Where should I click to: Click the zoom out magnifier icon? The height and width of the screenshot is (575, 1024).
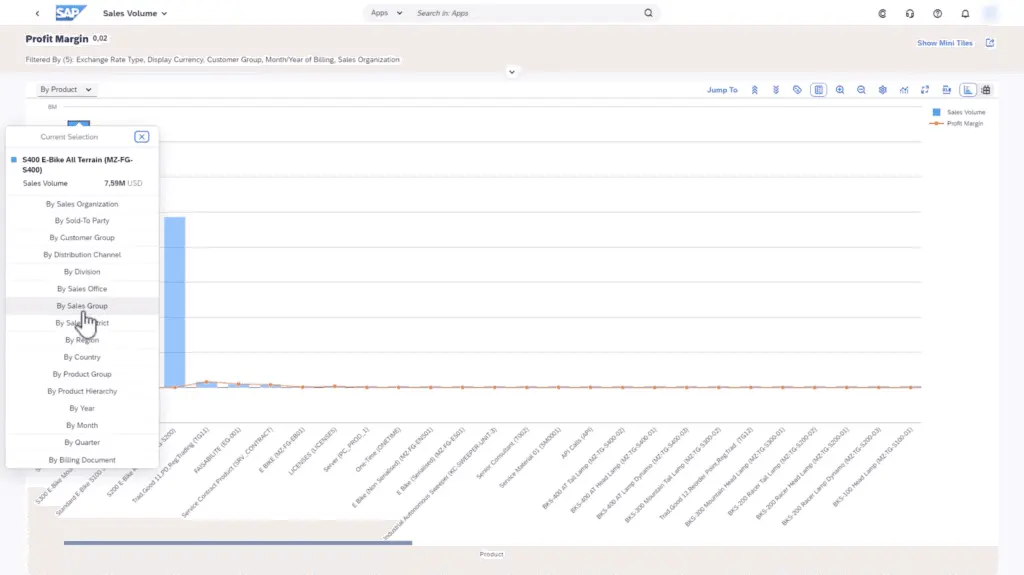(861, 90)
